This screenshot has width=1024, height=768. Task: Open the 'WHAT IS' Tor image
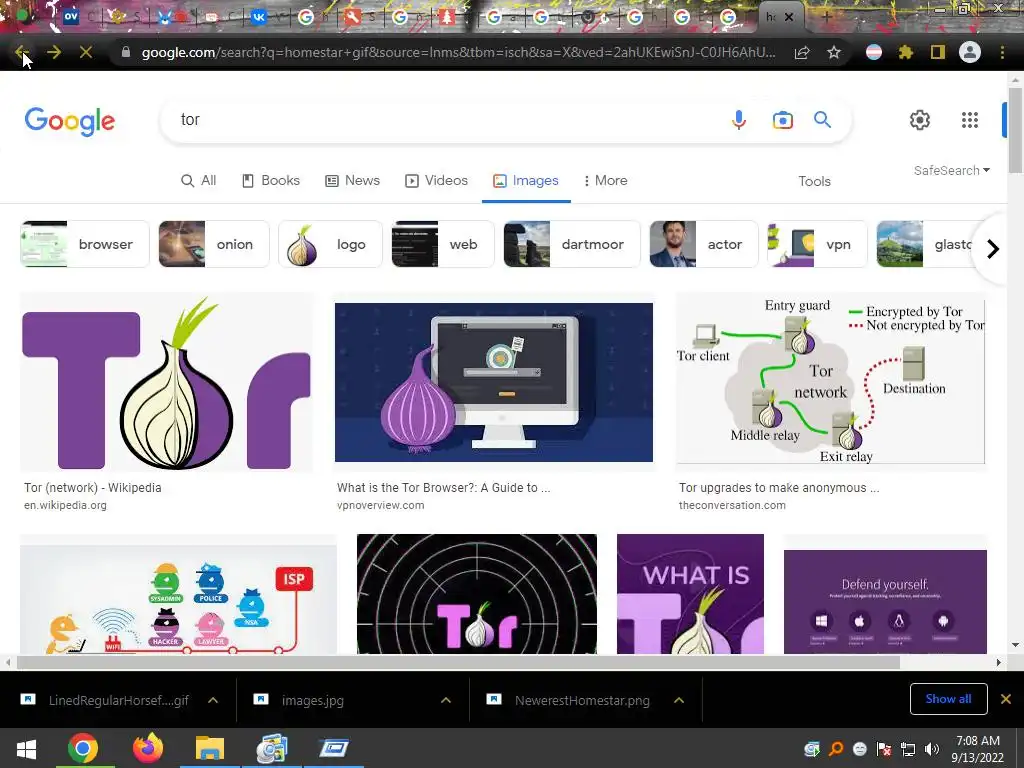point(690,594)
